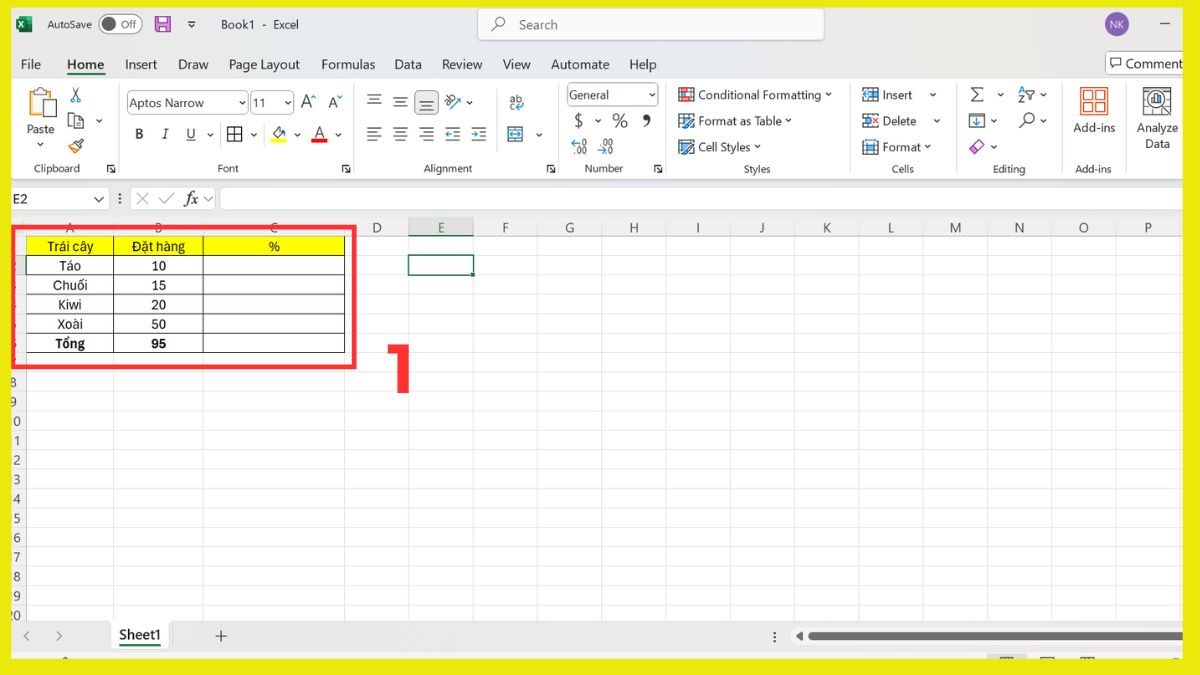This screenshot has width=1200, height=675.
Task: Click the Comments button
Action: click(1144, 63)
